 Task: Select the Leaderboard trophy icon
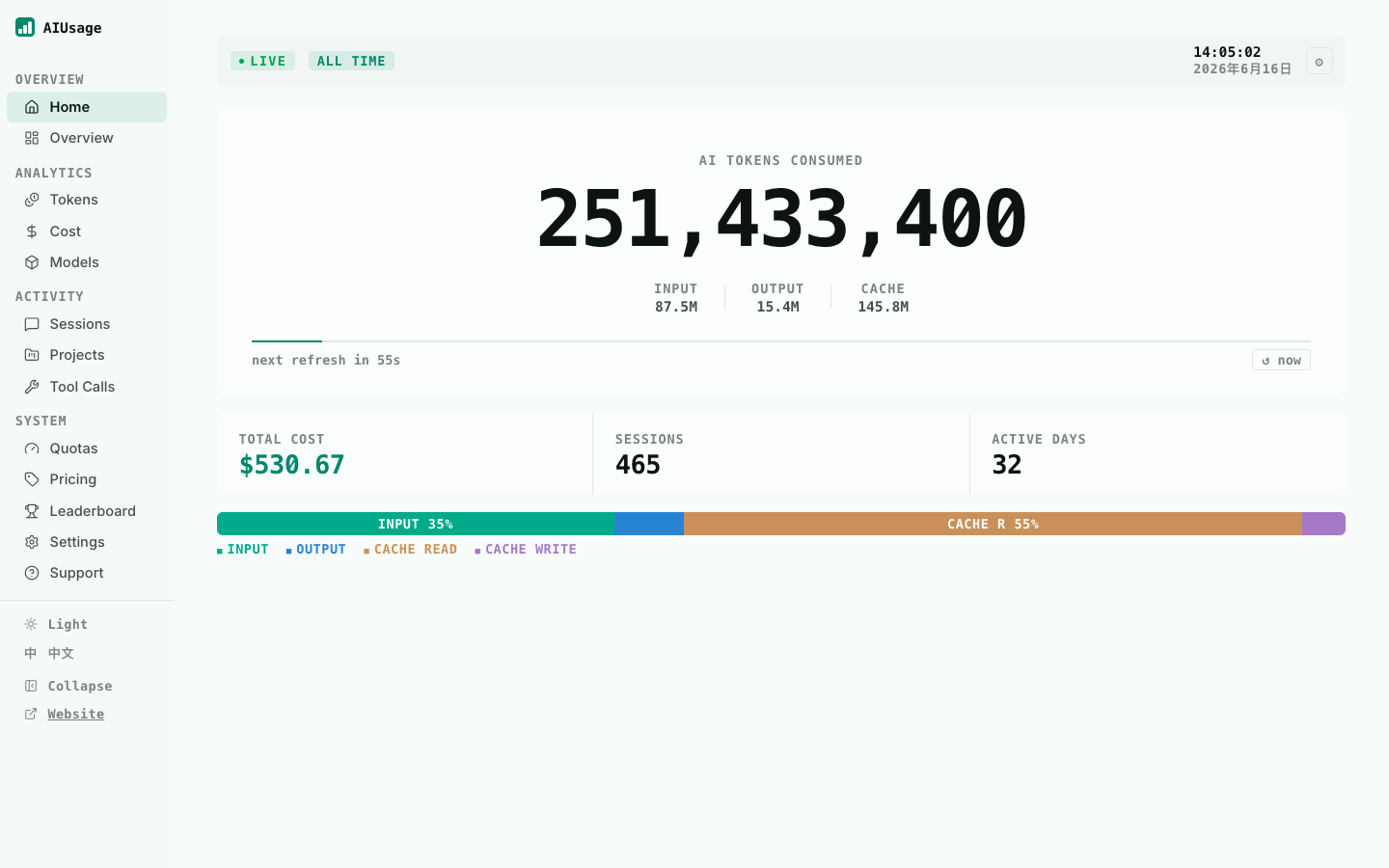[32, 511]
